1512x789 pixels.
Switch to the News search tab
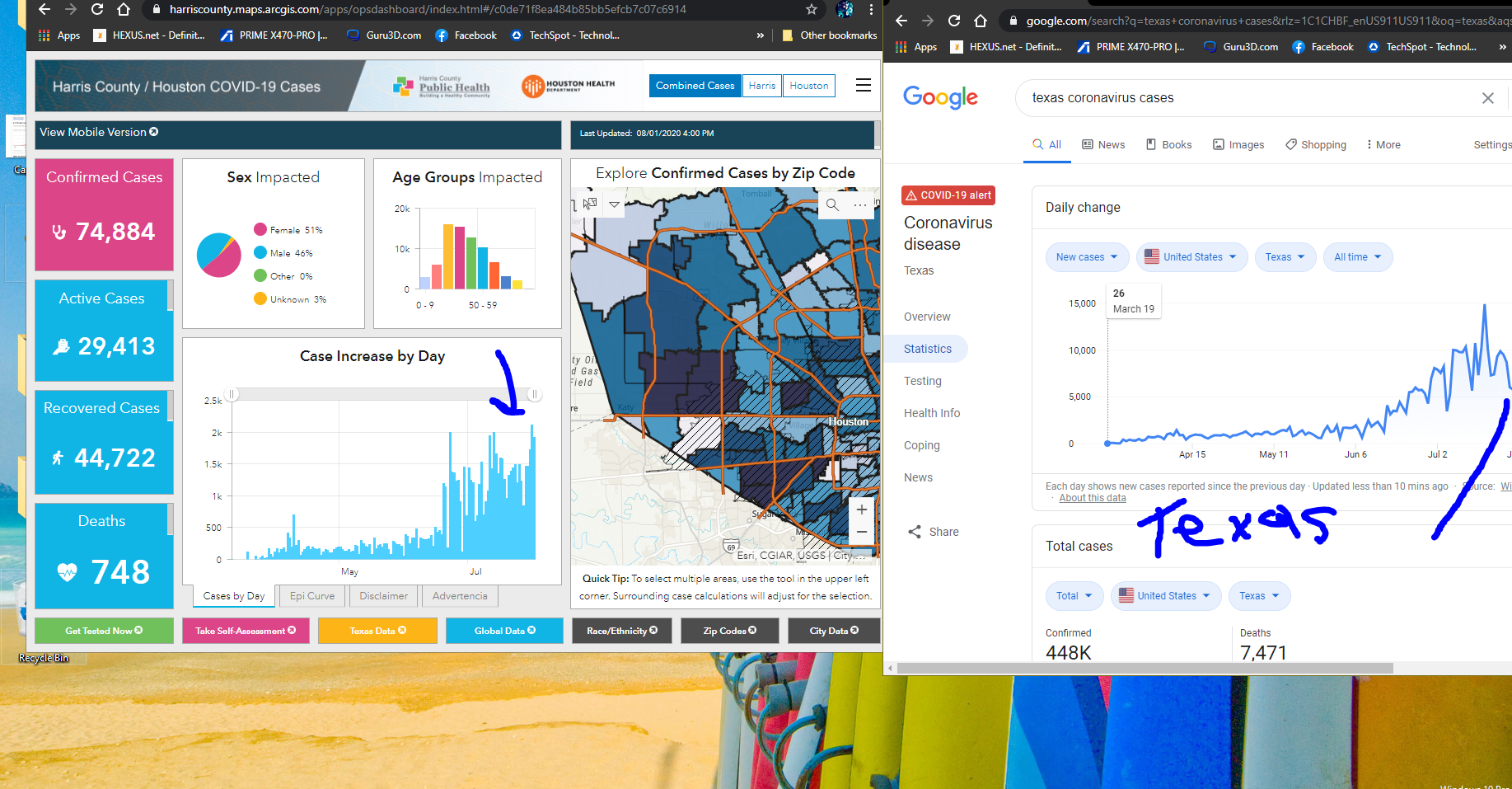pos(1103,145)
